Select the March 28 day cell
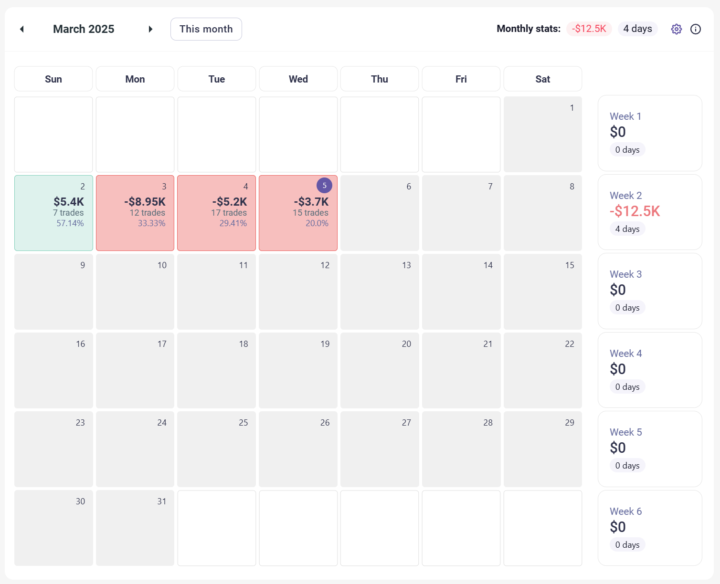 (x=461, y=449)
